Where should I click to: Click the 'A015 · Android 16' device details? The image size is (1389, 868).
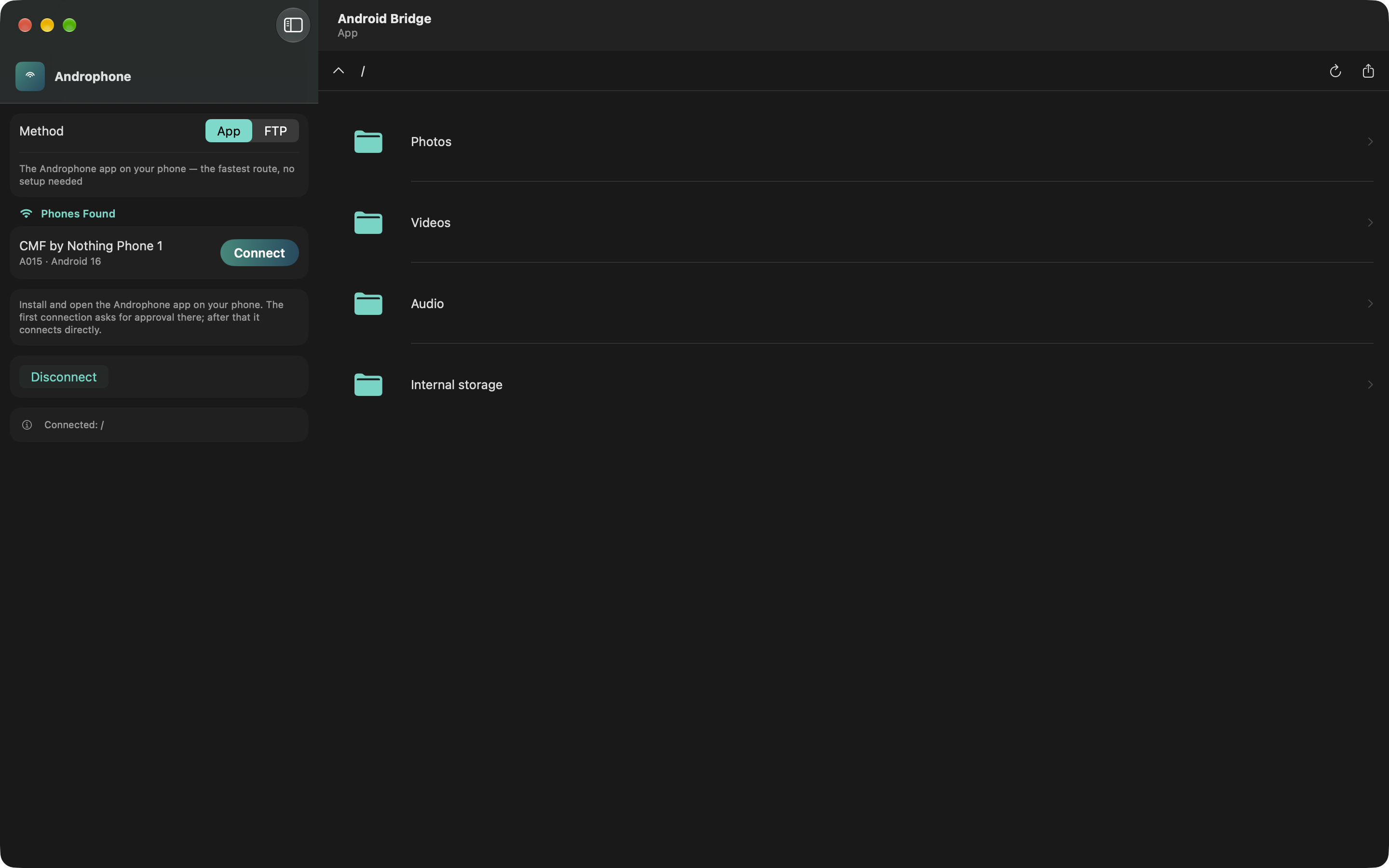click(60, 261)
